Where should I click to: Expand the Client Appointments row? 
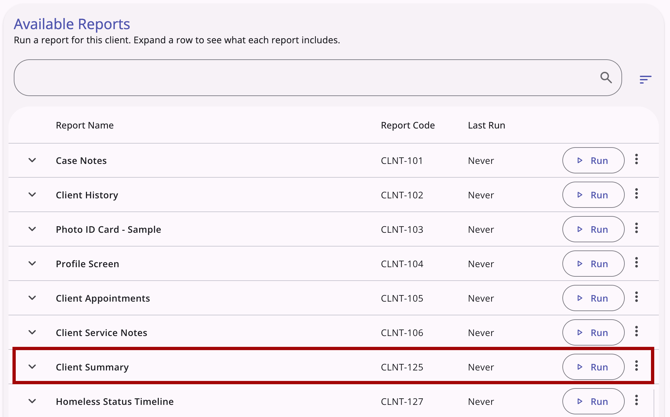pos(32,298)
